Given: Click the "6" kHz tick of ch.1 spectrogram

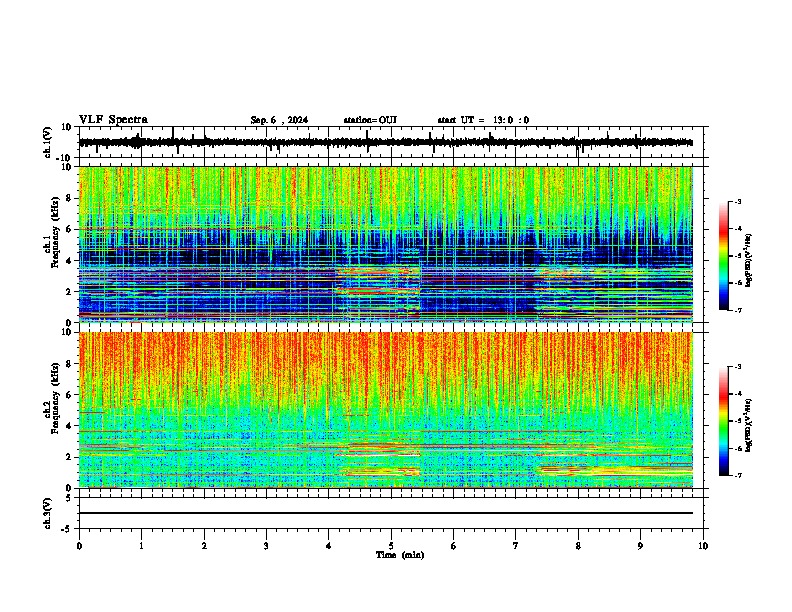Looking at the screenshot, I should click(x=70, y=229).
